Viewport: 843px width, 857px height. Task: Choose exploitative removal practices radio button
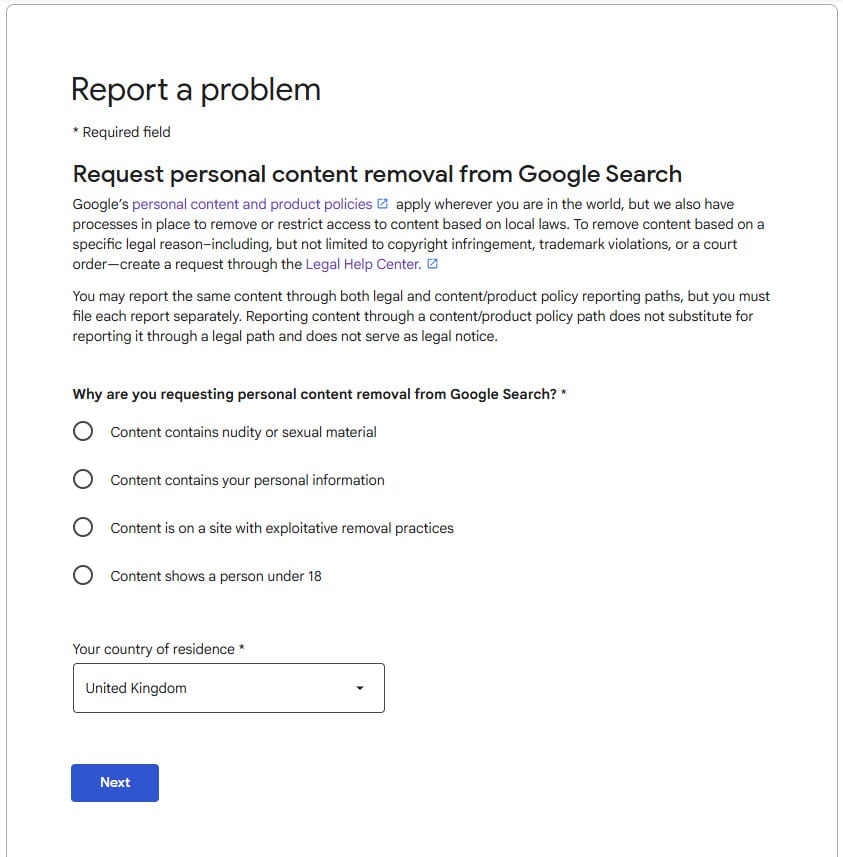click(83, 527)
